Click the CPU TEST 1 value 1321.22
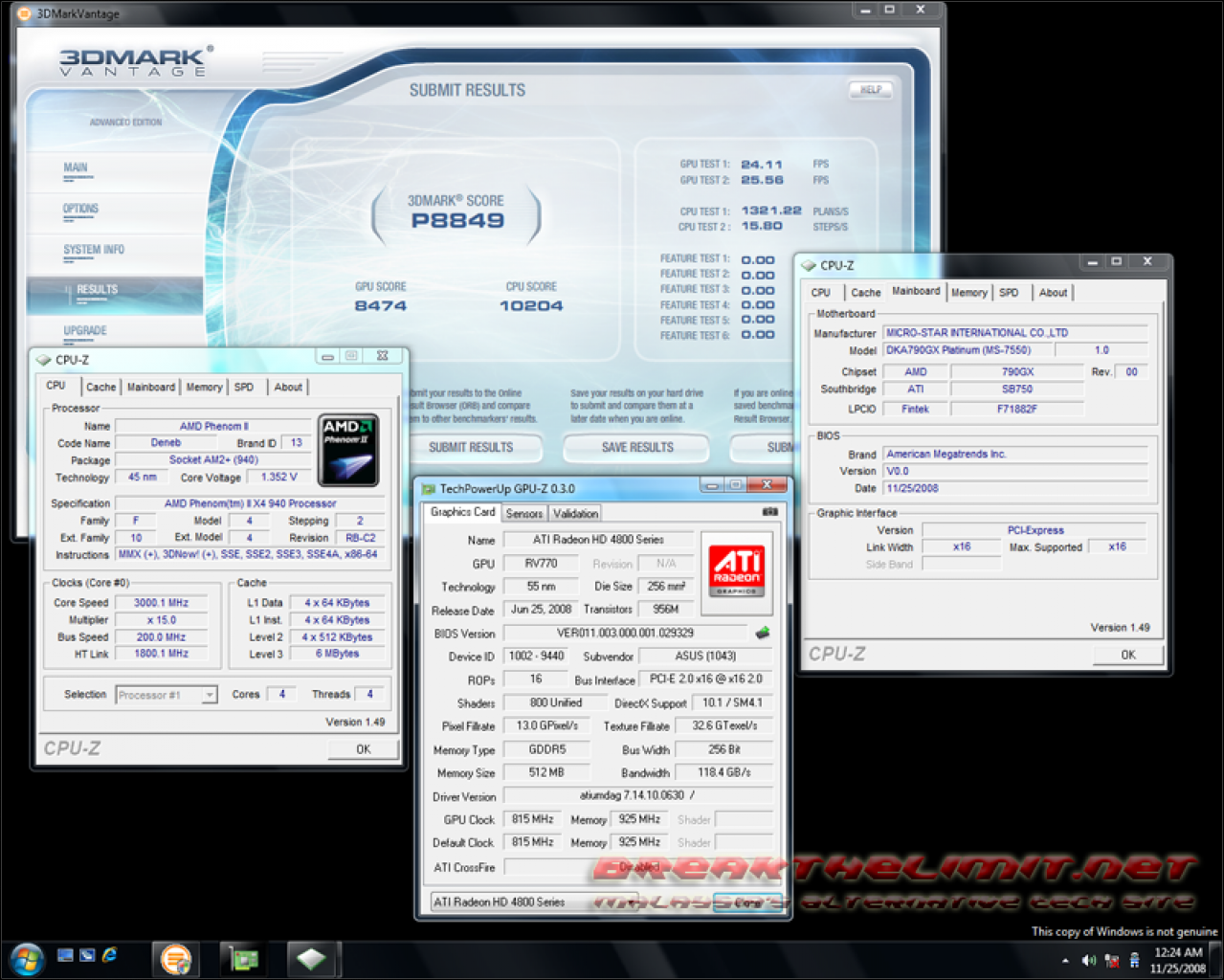 pos(771,211)
